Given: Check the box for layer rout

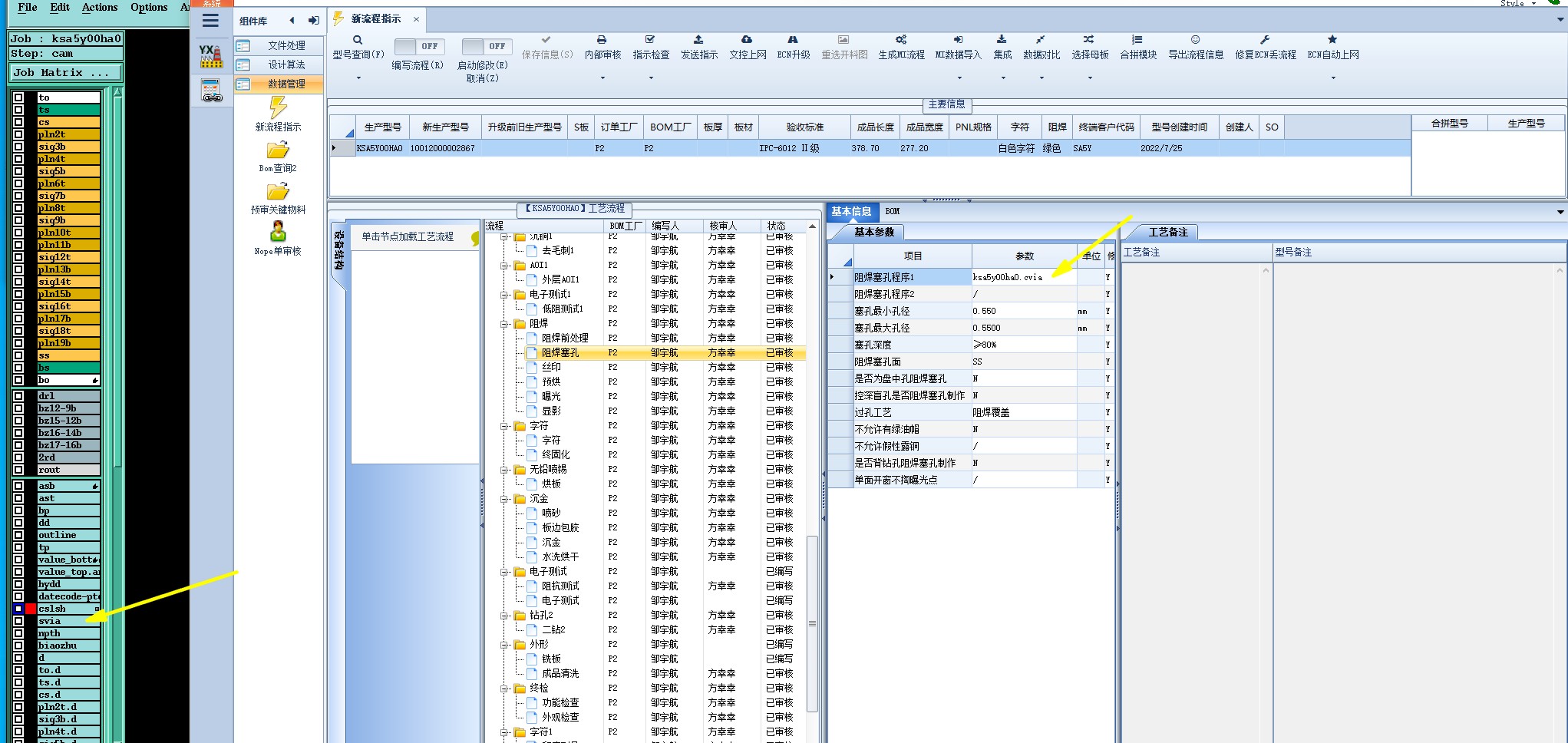Looking at the screenshot, I should [x=18, y=470].
